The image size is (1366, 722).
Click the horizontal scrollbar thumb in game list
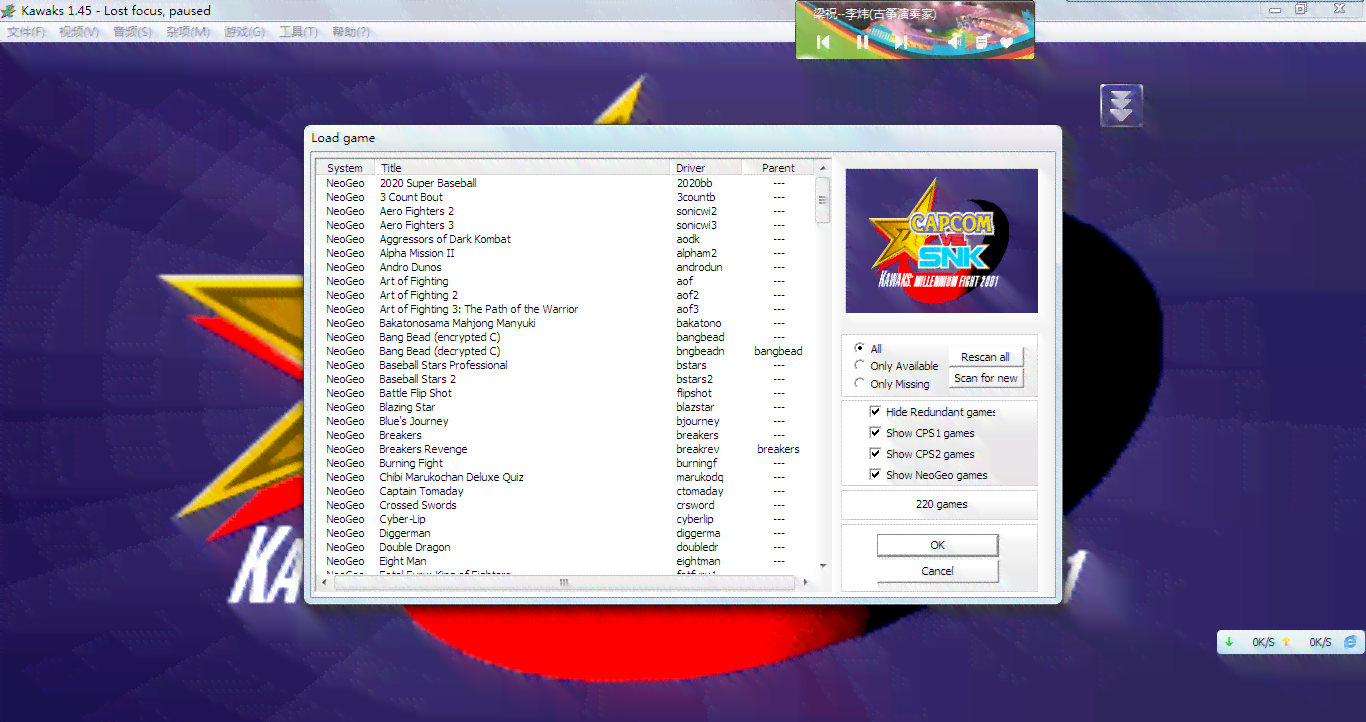point(564,582)
